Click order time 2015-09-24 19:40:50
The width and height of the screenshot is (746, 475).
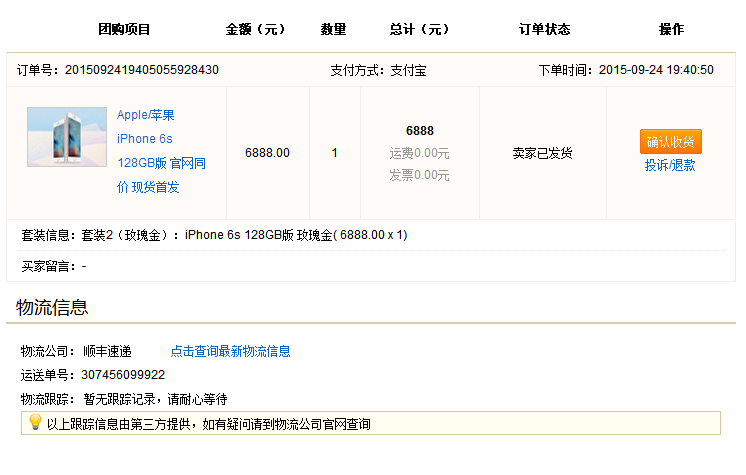656,70
